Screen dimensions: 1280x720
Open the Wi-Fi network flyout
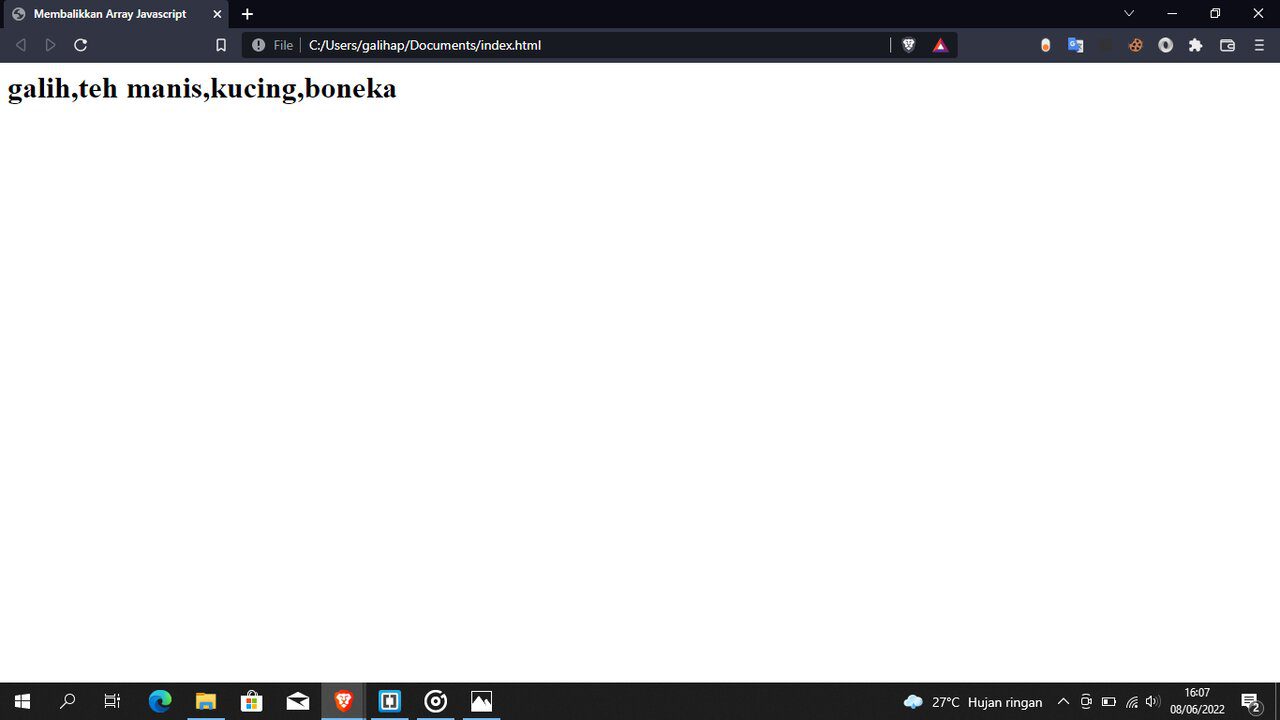click(x=1132, y=702)
